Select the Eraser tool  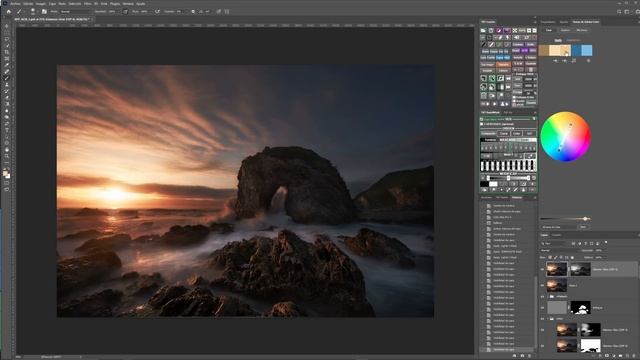click(7, 98)
